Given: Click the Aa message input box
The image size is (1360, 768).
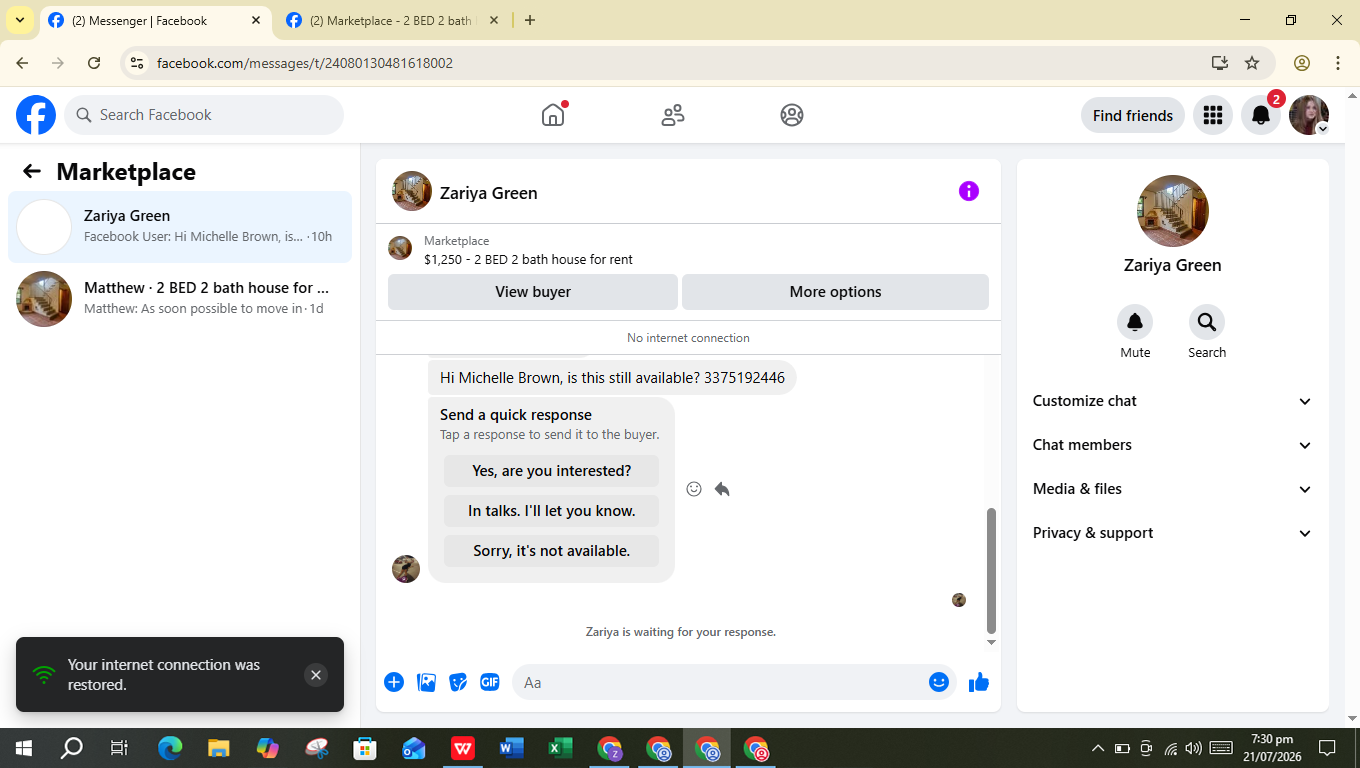Looking at the screenshot, I should click(x=735, y=682).
